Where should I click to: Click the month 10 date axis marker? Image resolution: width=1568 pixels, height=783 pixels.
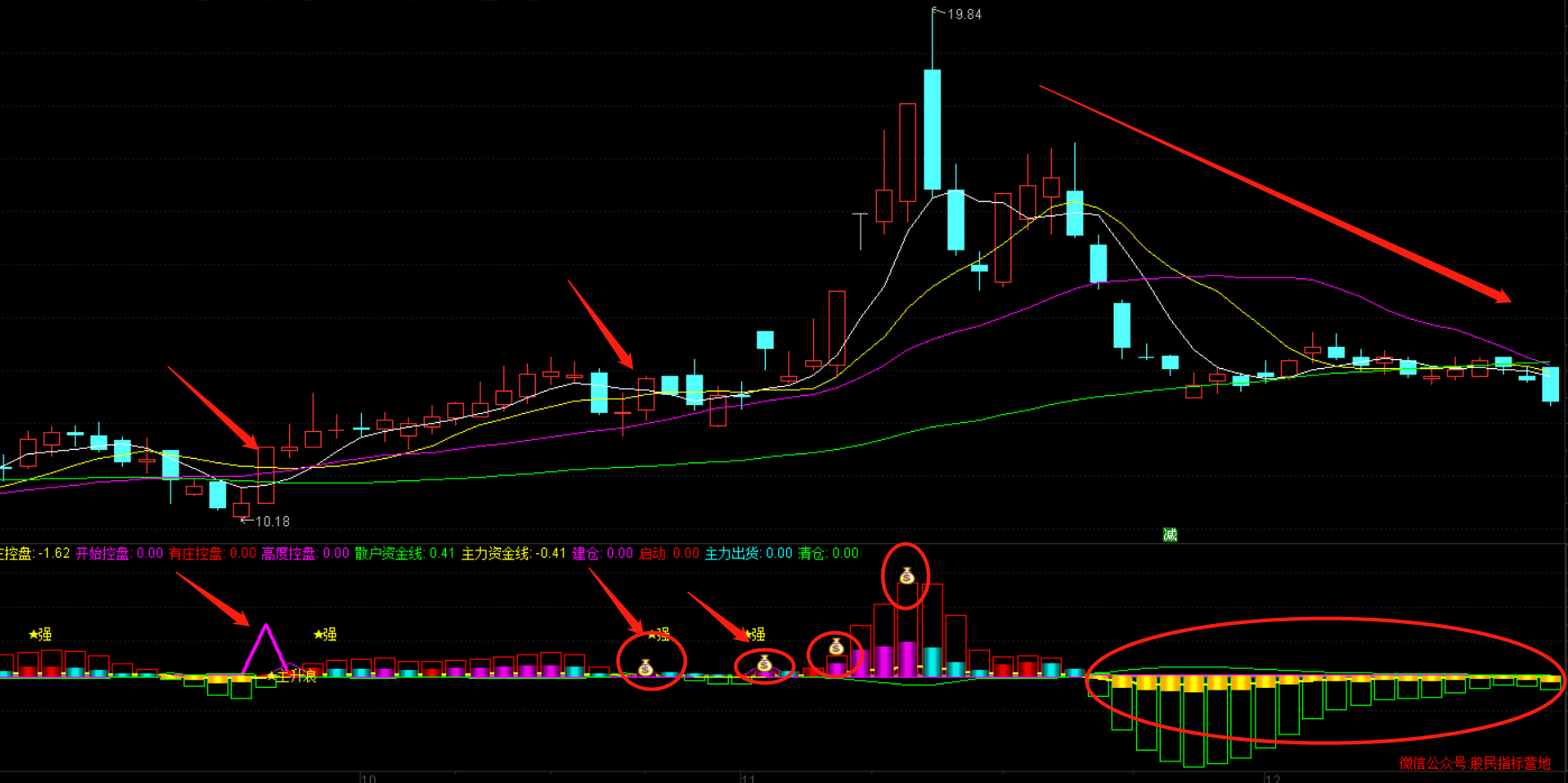pos(368,779)
